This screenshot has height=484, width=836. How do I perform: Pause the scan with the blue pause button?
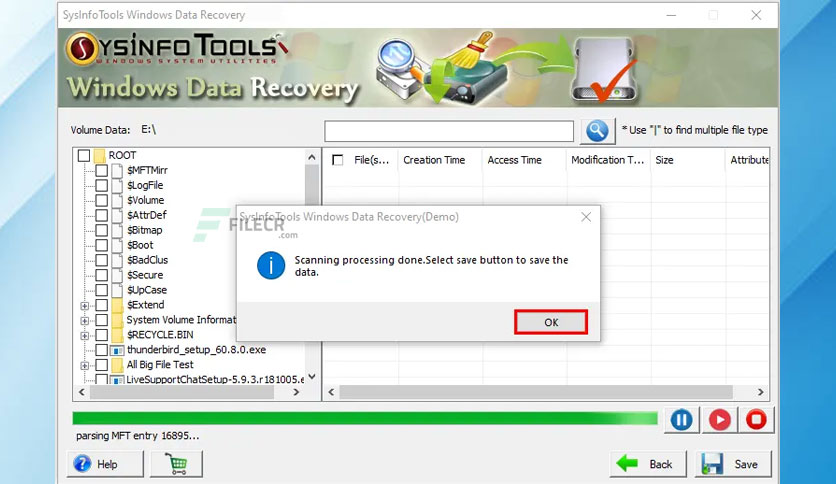(681, 420)
